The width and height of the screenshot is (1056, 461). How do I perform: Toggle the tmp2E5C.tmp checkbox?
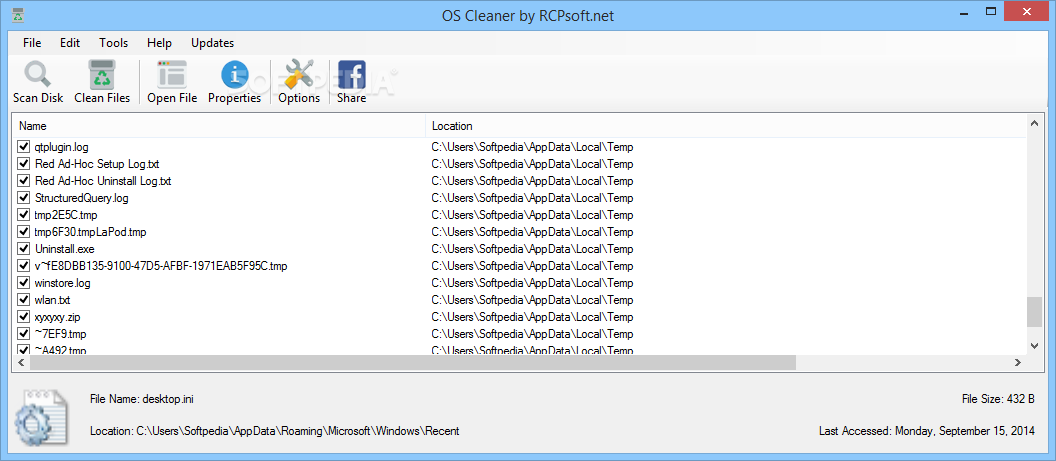pyautogui.click(x=24, y=215)
